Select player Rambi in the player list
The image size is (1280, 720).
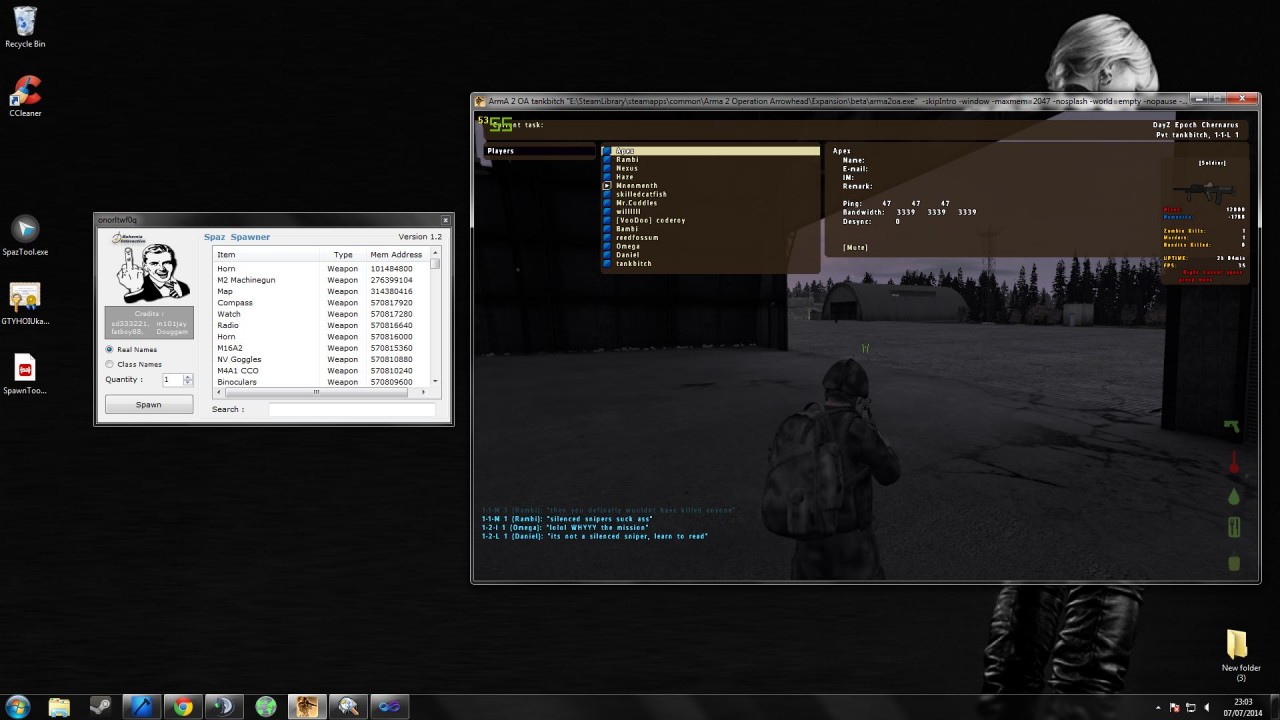(x=711, y=160)
